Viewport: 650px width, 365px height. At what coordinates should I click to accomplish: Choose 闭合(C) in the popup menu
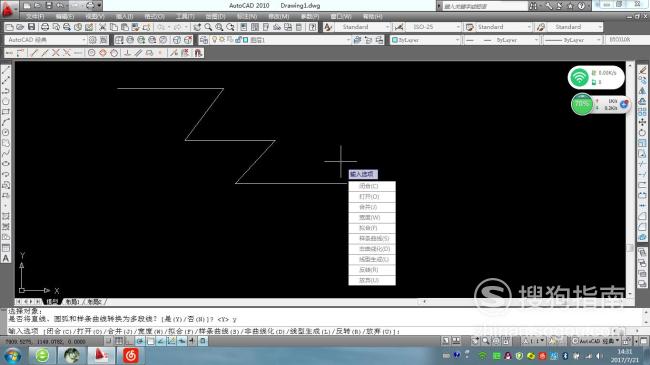[372, 186]
